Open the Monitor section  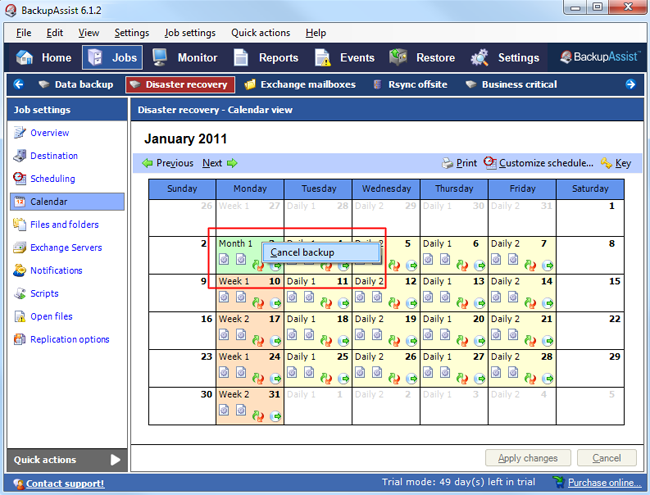coord(184,58)
